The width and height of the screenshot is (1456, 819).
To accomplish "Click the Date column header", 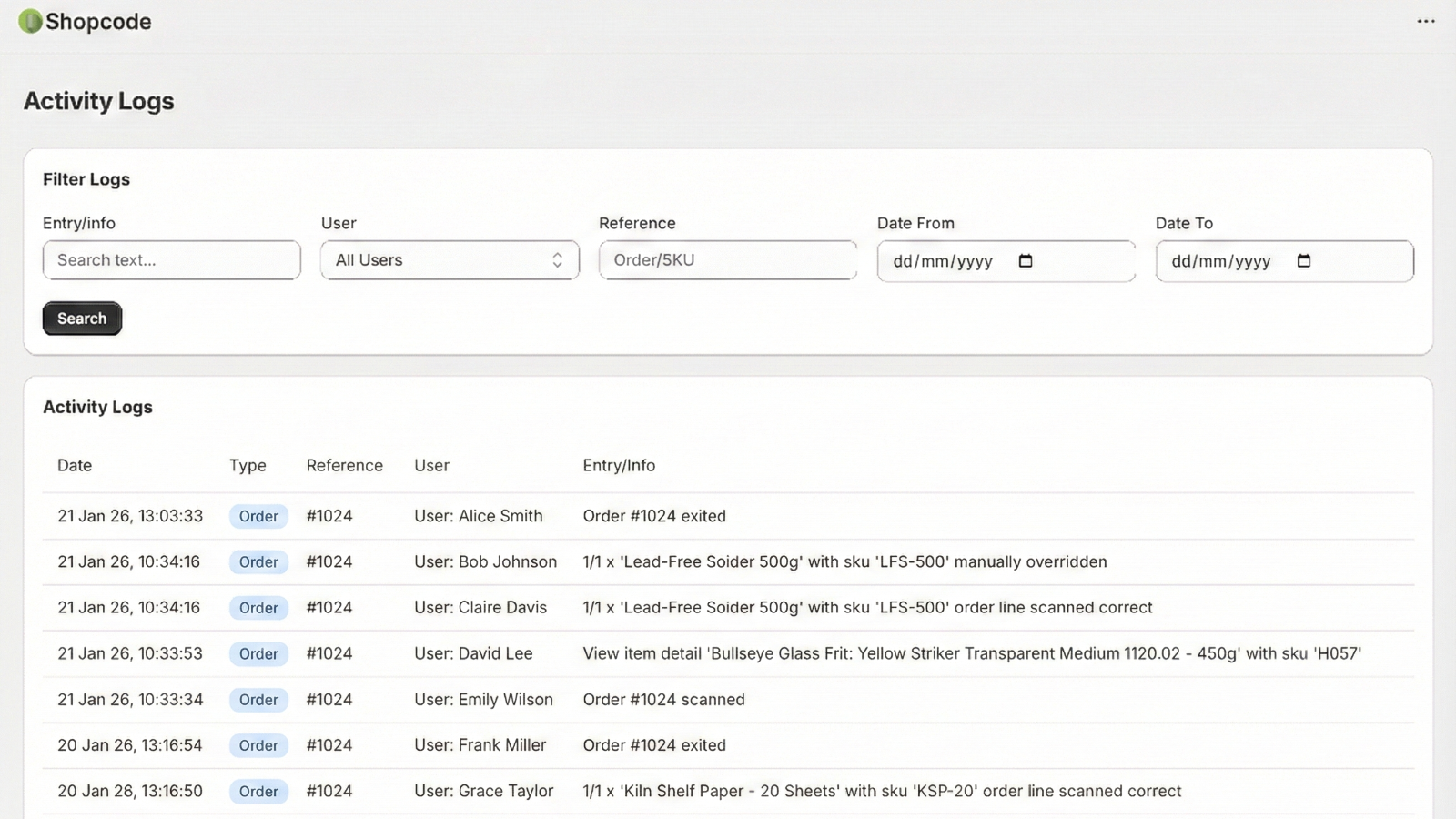I will (x=75, y=466).
